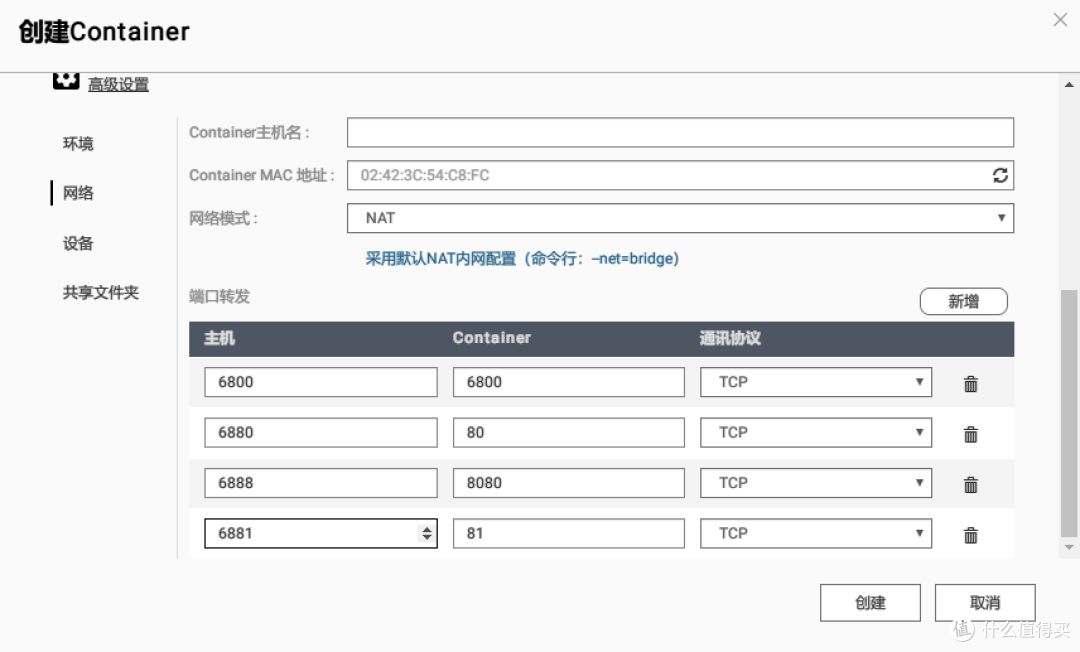This screenshot has width=1080, height=652.
Task: Click the stepper arrows on host port 6881
Action: coord(427,534)
